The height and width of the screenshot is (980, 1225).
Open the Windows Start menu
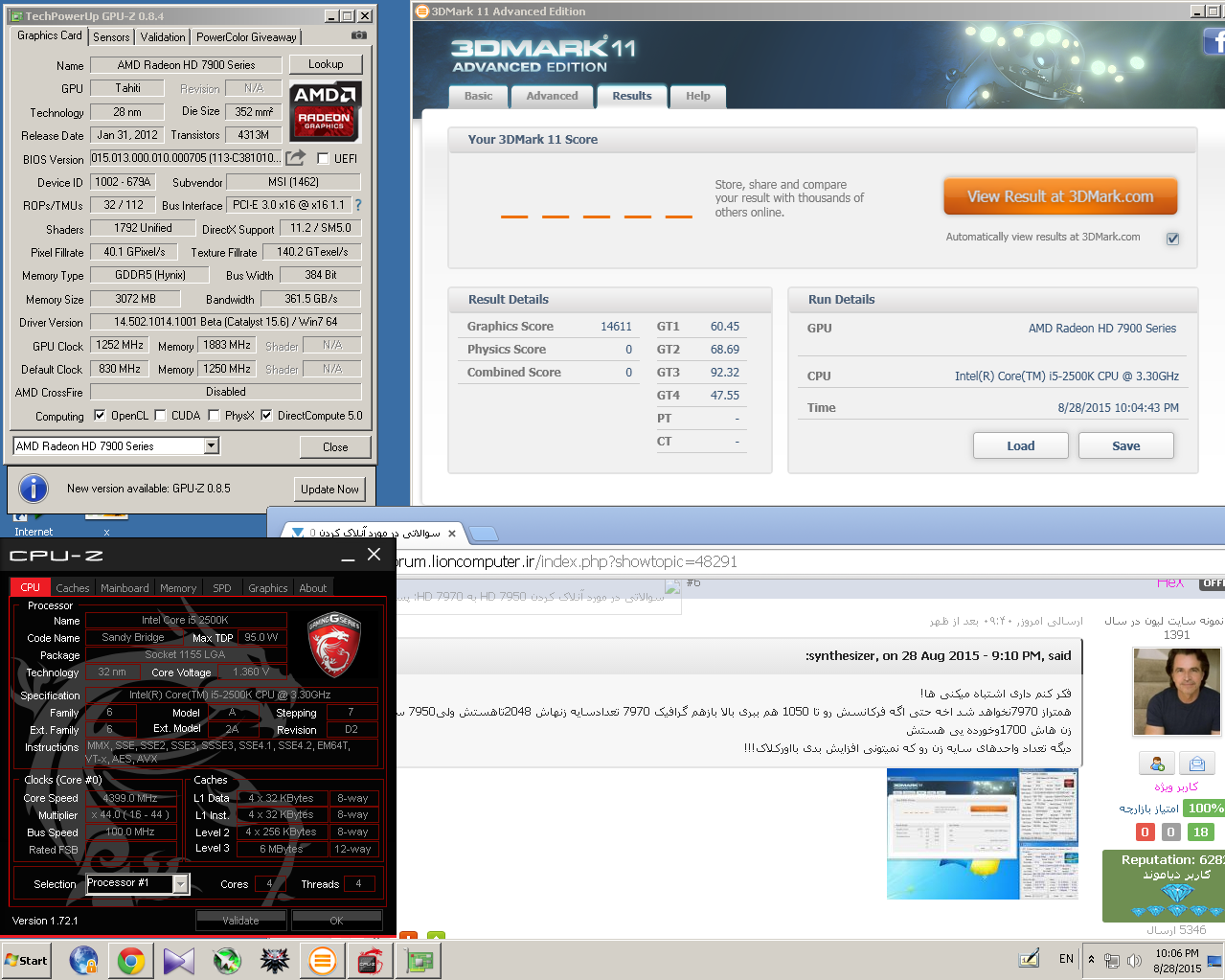pos(27,960)
